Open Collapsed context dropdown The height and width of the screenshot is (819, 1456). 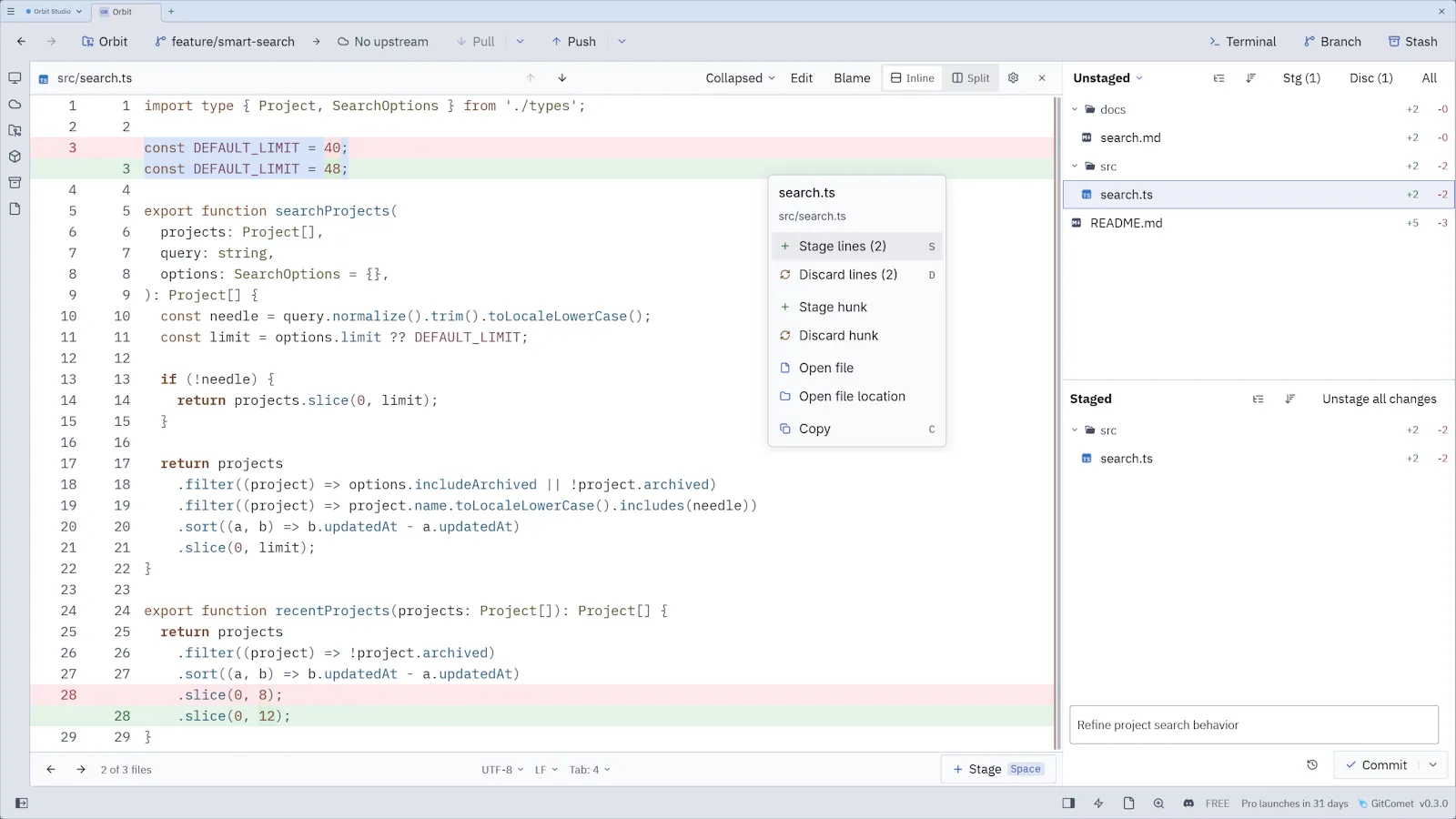coord(740,78)
